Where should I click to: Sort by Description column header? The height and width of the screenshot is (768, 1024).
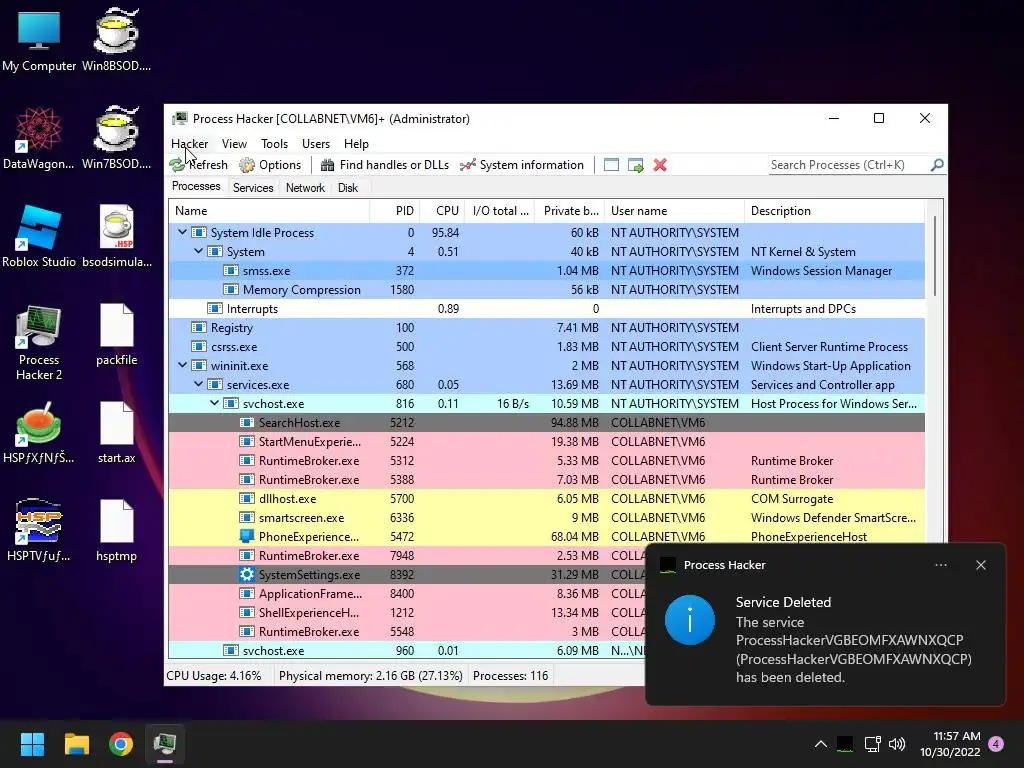(x=835, y=211)
